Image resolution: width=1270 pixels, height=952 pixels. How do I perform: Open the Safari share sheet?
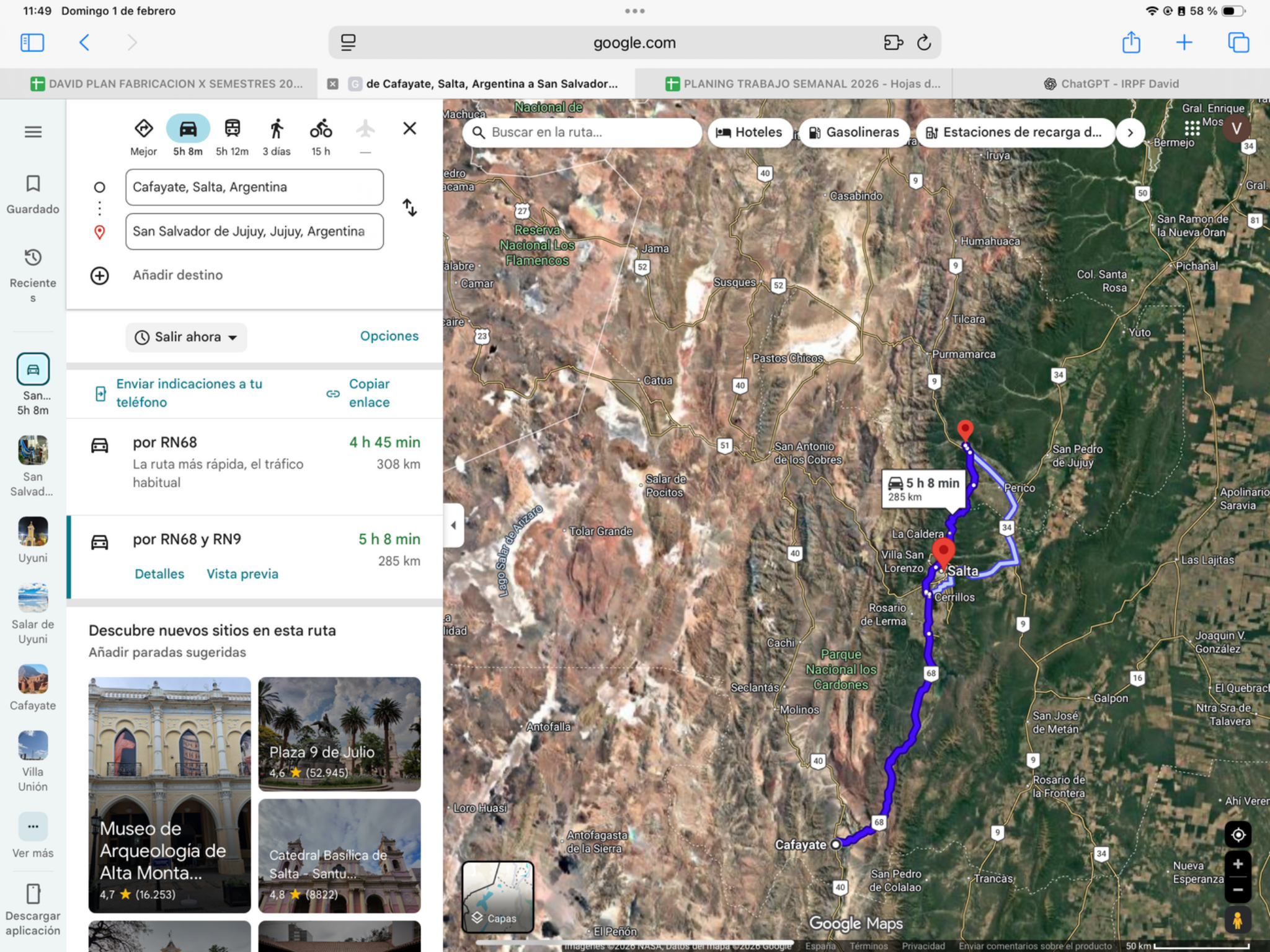[x=1131, y=42]
